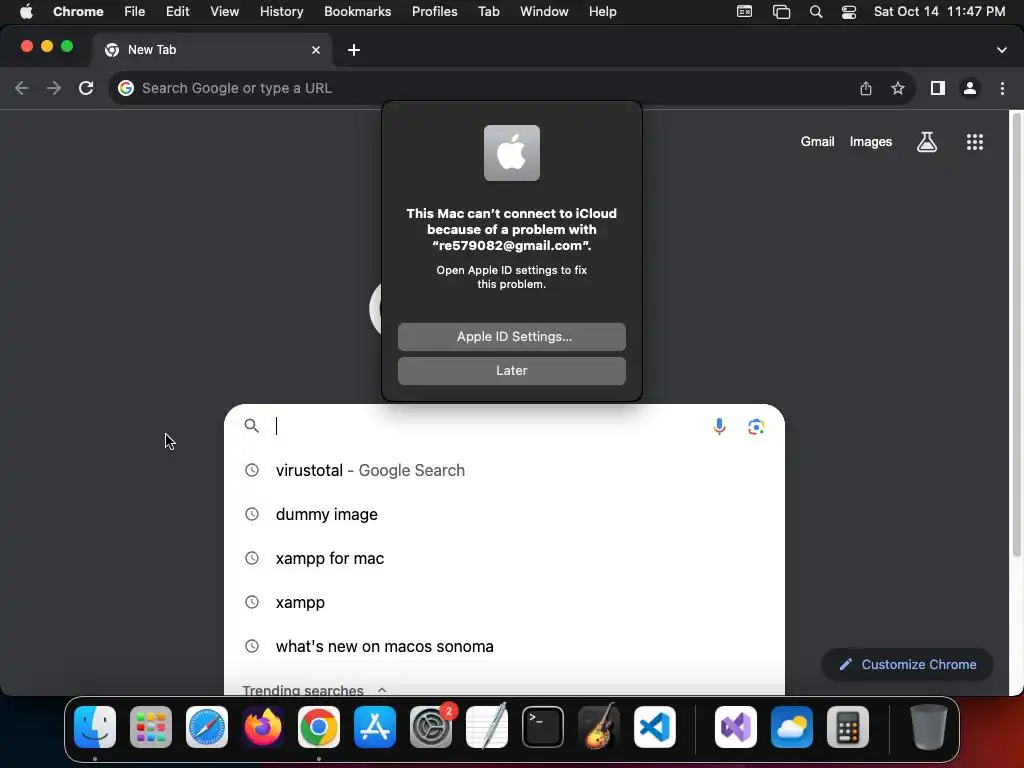1024x768 pixels.
Task: Open TextEdit from the Dock
Action: pyautogui.click(x=487, y=727)
